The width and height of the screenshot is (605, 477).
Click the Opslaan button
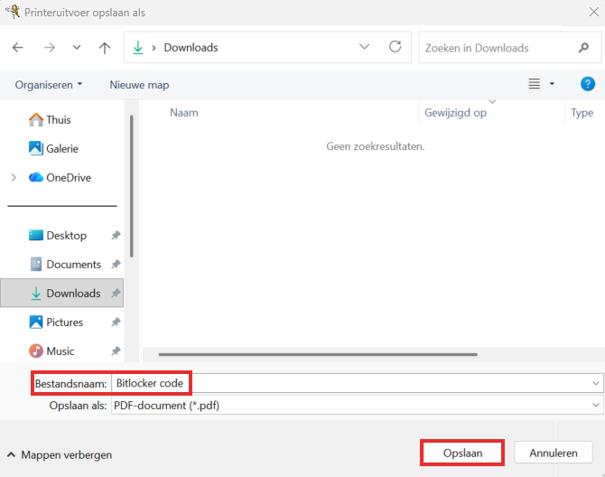(x=462, y=453)
